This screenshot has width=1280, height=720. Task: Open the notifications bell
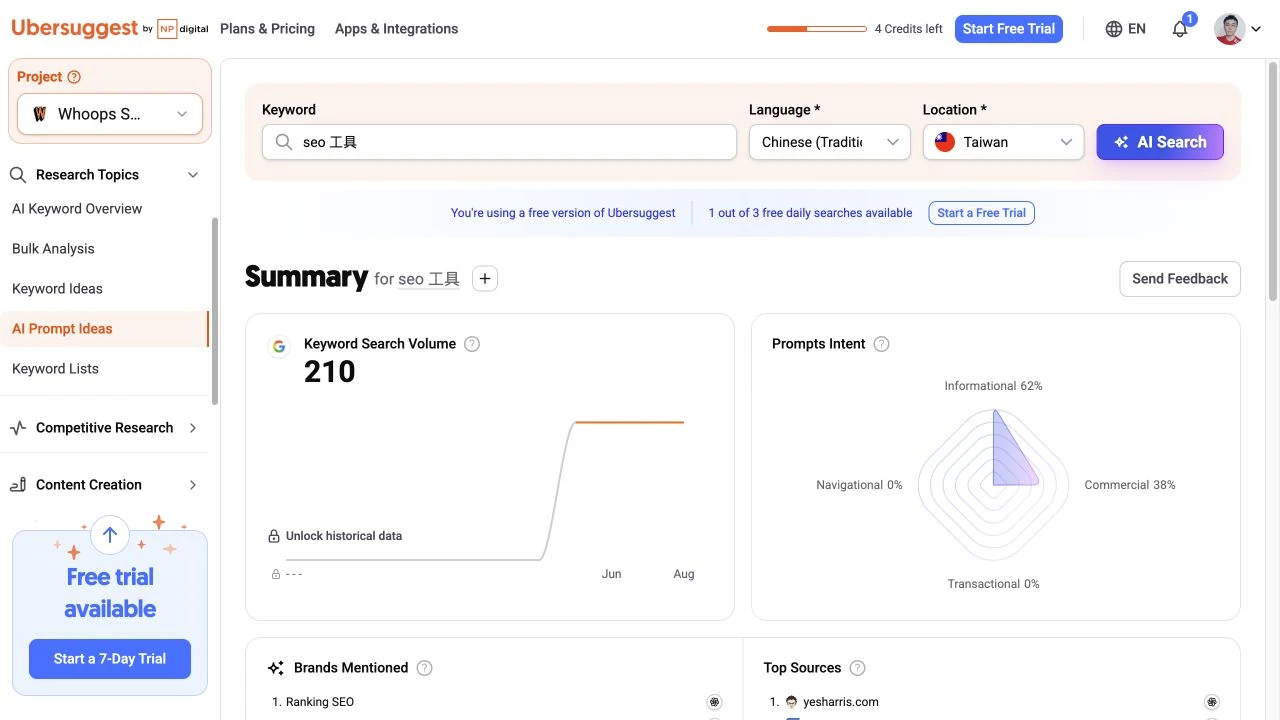pos(1180,29)
